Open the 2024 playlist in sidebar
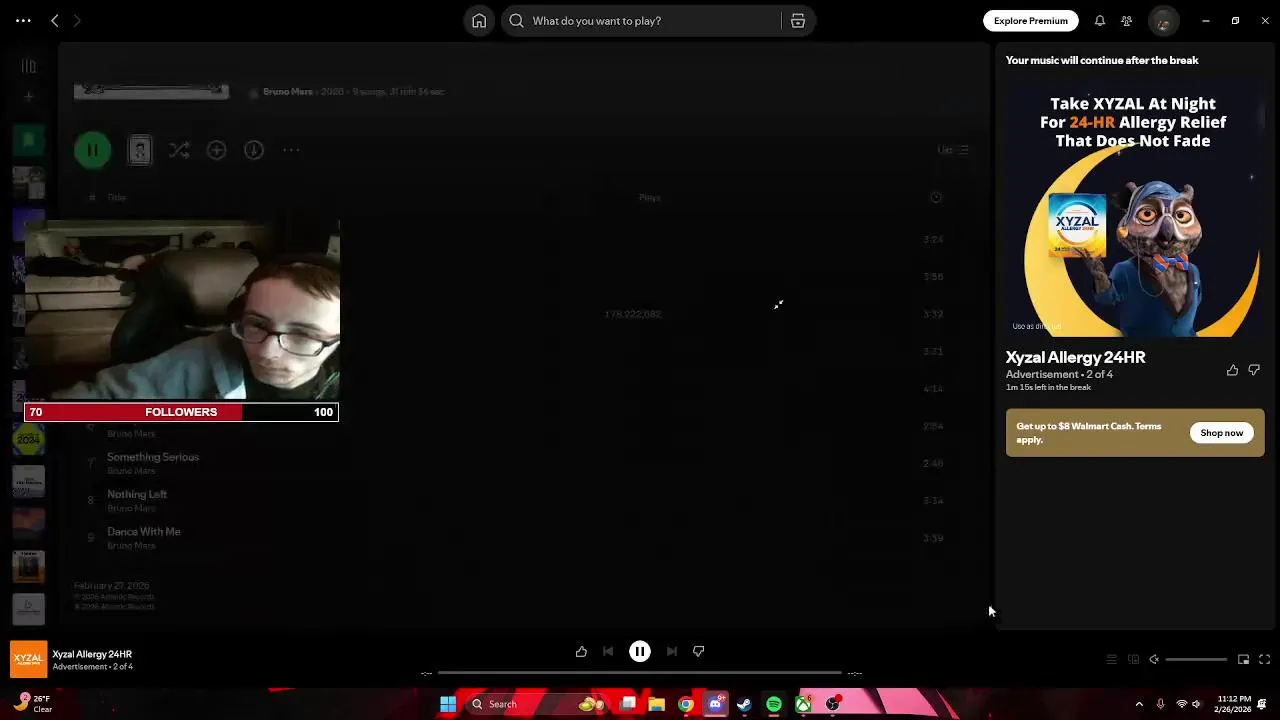The image size is (1280, 720). (28, 439)
